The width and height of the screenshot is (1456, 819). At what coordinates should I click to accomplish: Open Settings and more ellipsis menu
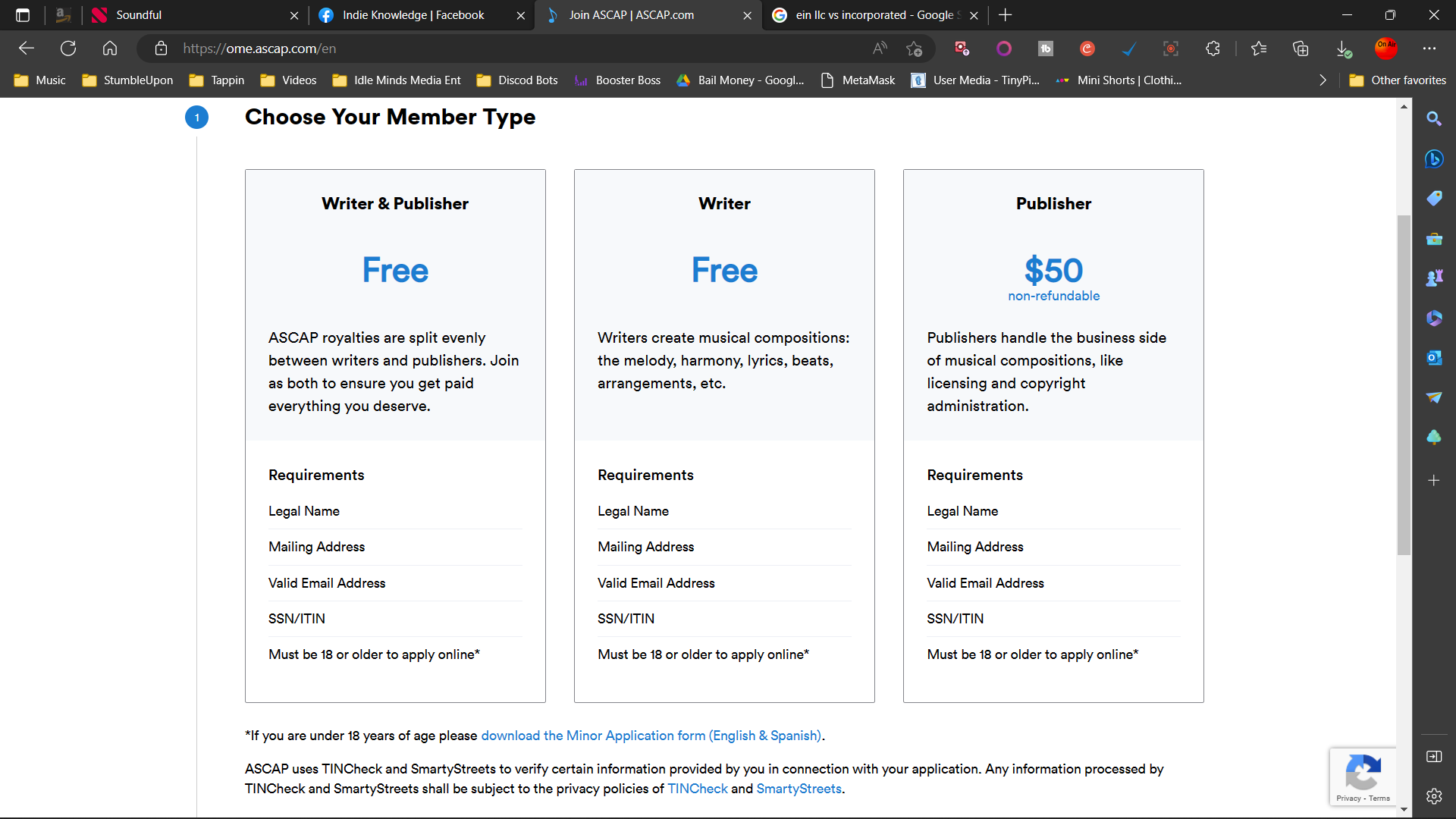1429,49
